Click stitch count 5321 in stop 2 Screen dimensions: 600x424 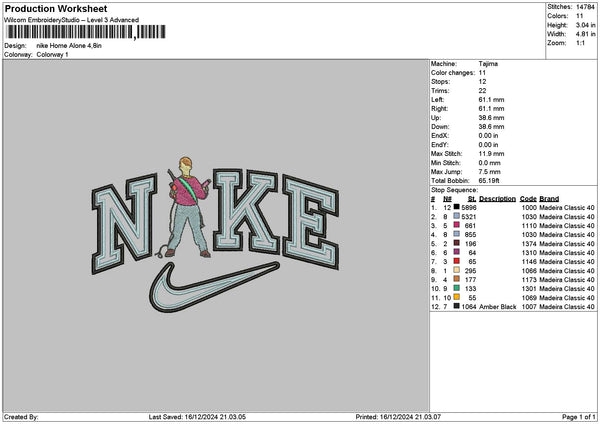coord(469,217)
